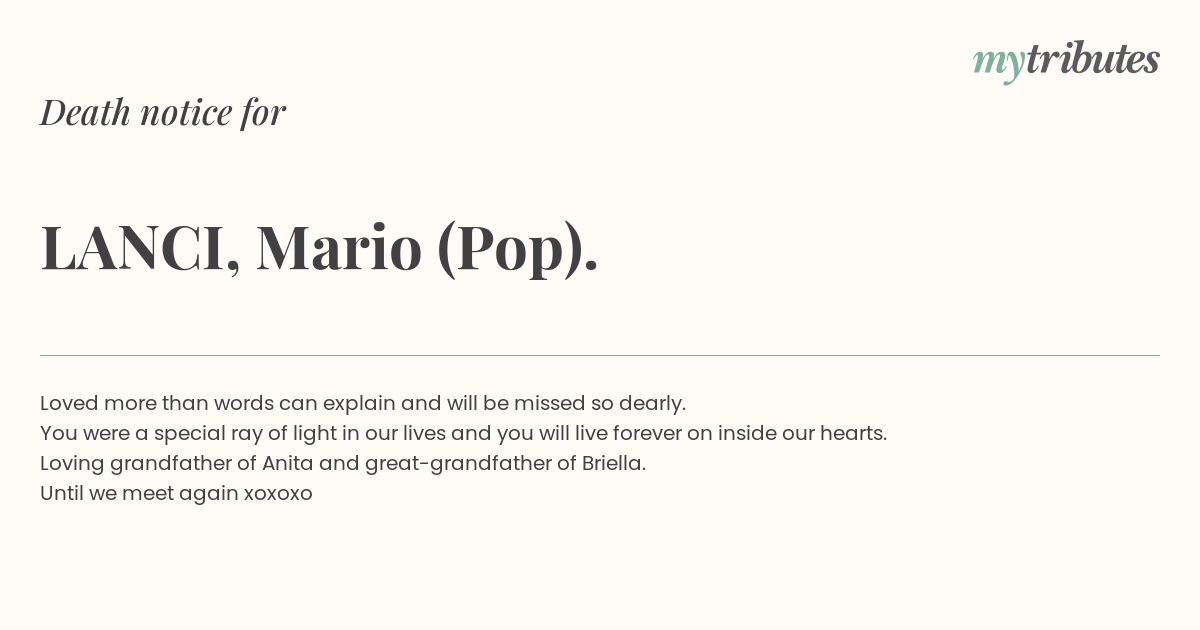Image resolution: width=1200 pixels, height=630 pixels.
Task: Click the line "Until we meet again"
Action: [176, 494]
